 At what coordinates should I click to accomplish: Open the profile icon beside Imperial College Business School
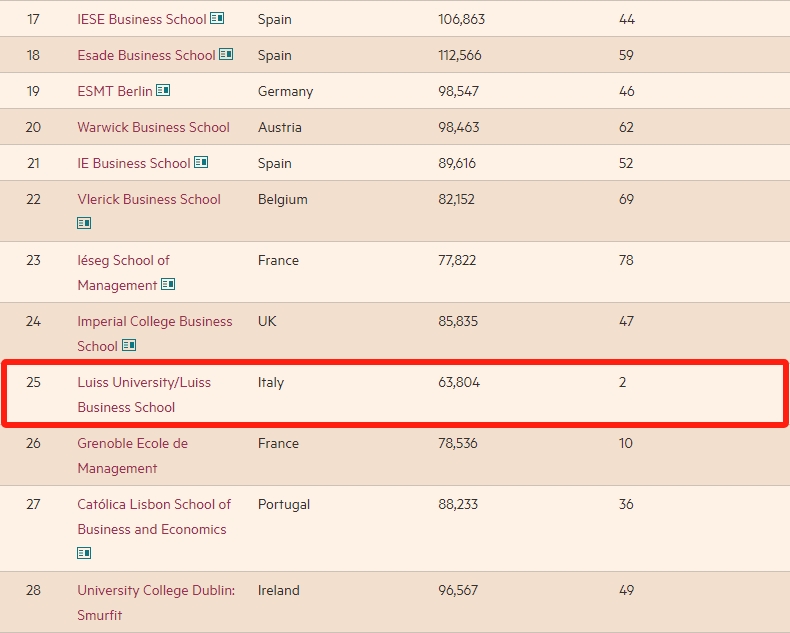point(129,345)
